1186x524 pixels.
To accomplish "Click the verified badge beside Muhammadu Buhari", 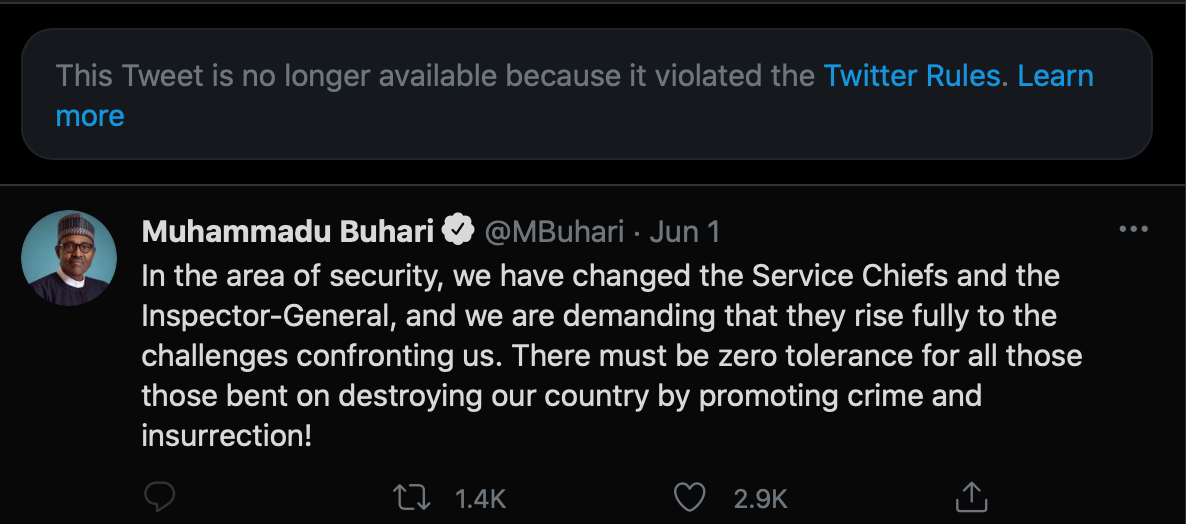I will point(458,231).
